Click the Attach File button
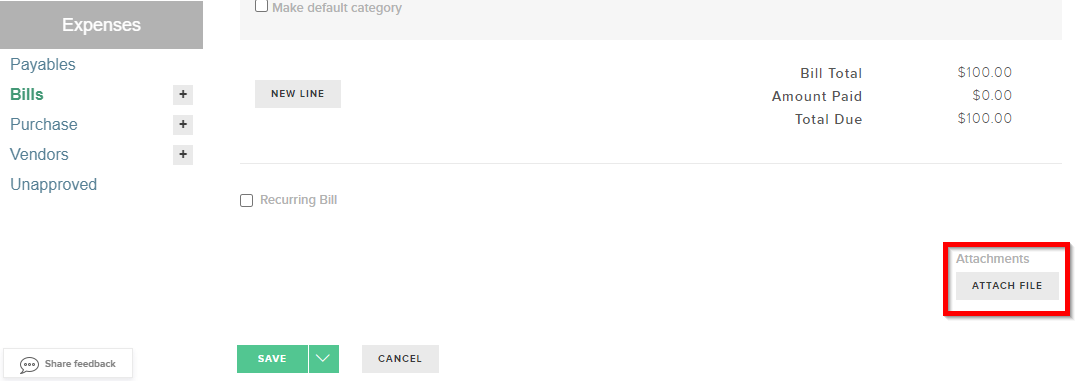 1007,286
